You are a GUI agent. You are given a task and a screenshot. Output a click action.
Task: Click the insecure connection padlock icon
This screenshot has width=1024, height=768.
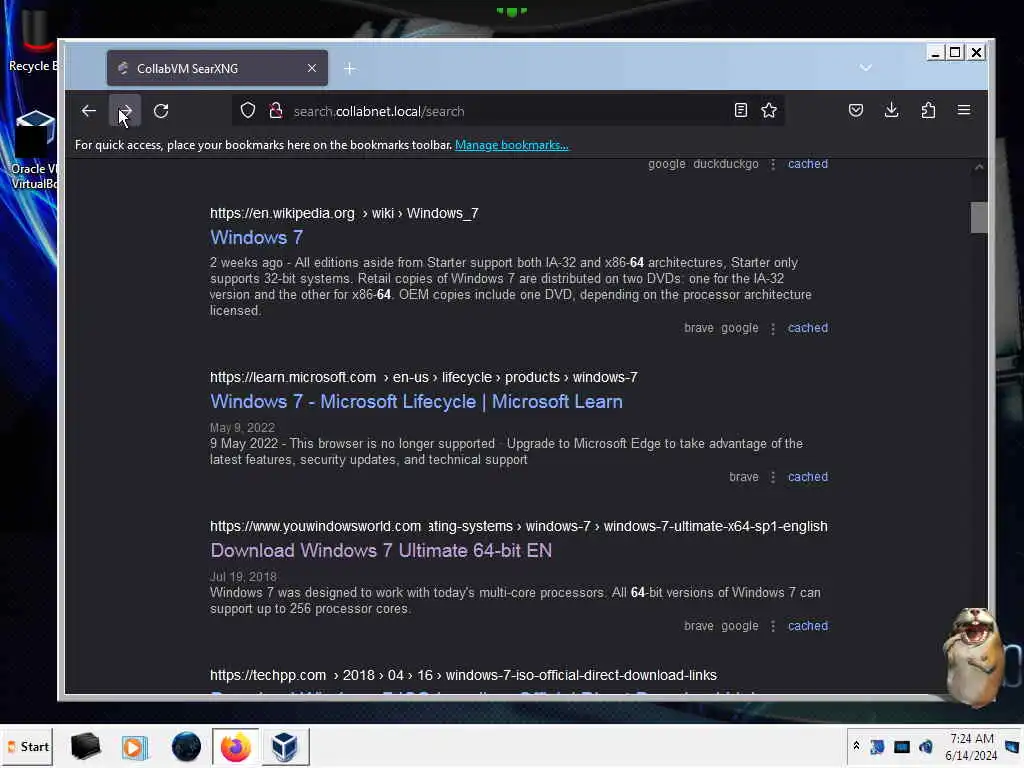click(x=276, y=110)
